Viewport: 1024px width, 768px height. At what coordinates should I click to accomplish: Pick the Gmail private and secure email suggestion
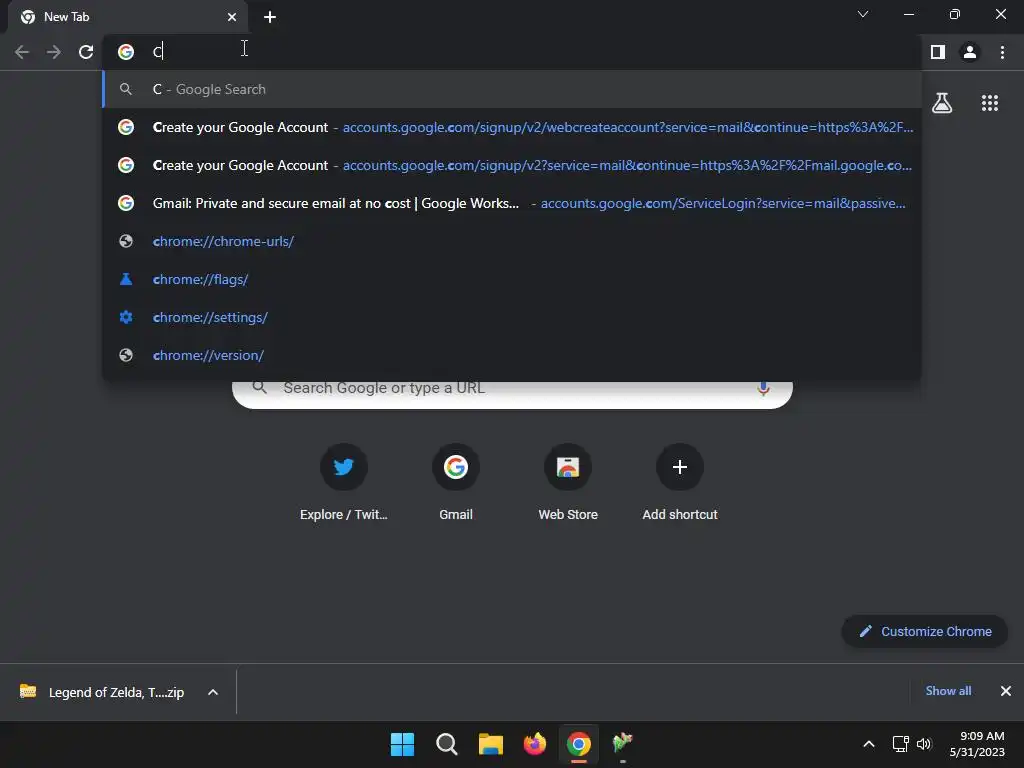(512, 203)
